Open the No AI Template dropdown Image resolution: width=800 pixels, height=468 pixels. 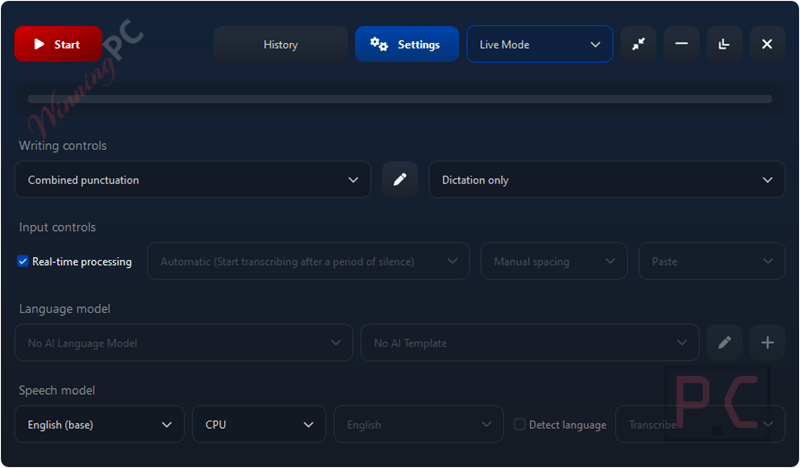530,343
